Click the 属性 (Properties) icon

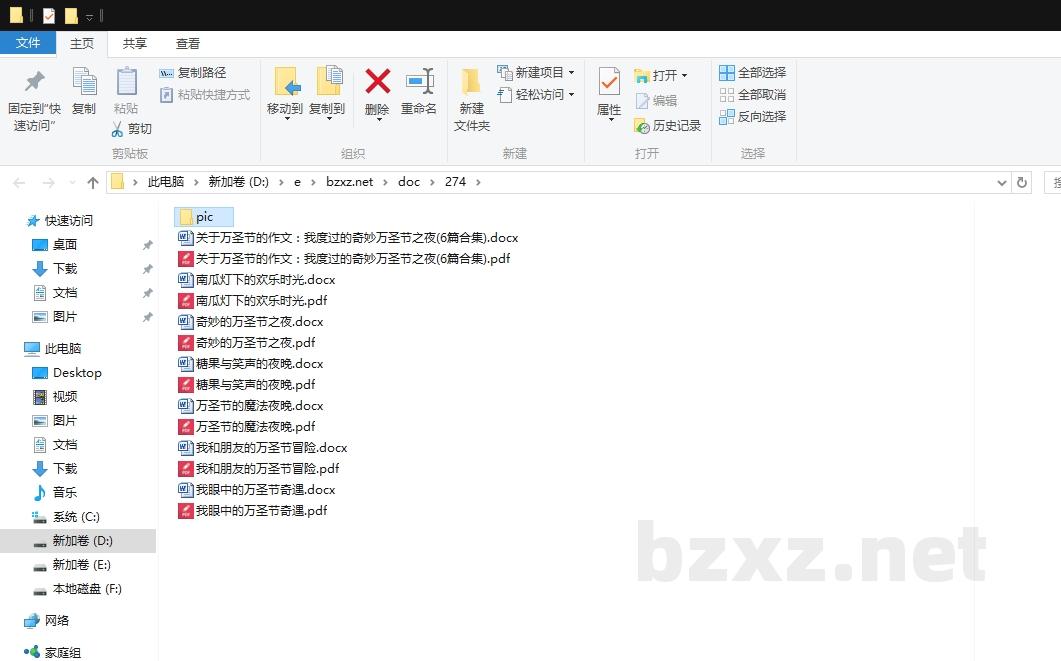[608, 95]
